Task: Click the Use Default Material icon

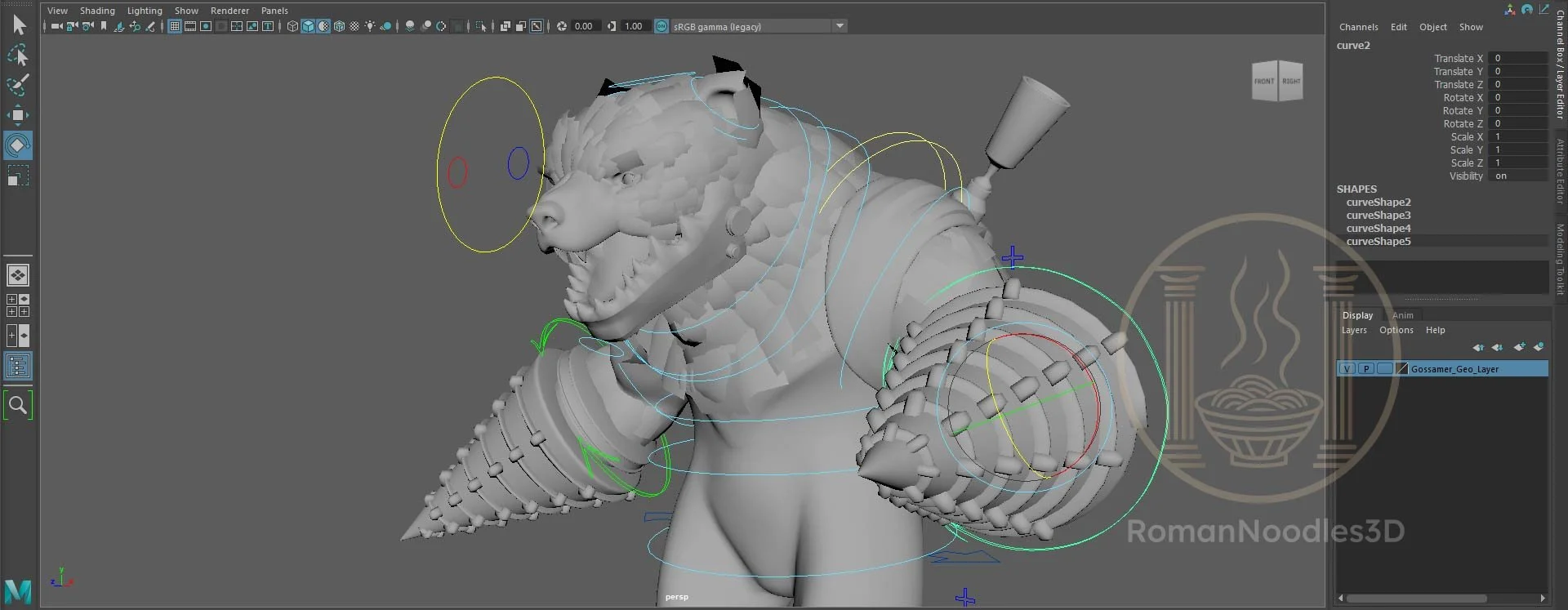Action: click(x=323, y=26)
